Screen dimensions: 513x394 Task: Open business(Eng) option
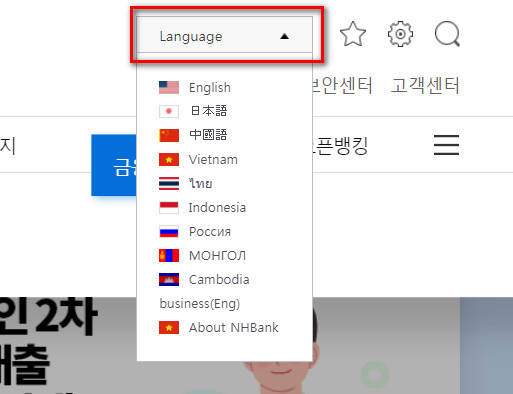point(200,304)
